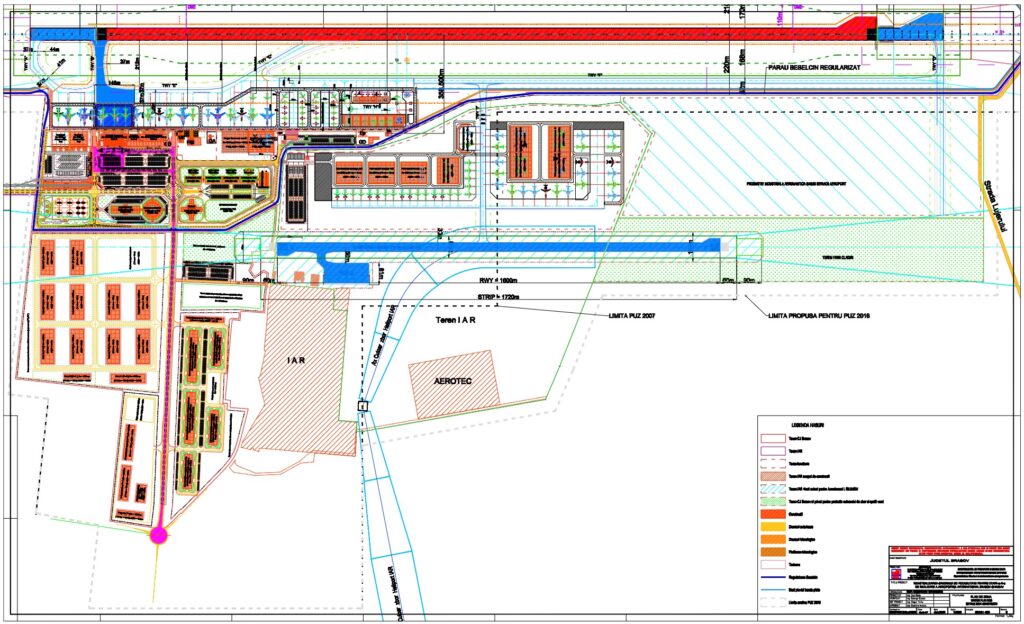Click the 'Teren I A R' label
1024x624 pixels.
click(x=455, y=320)
